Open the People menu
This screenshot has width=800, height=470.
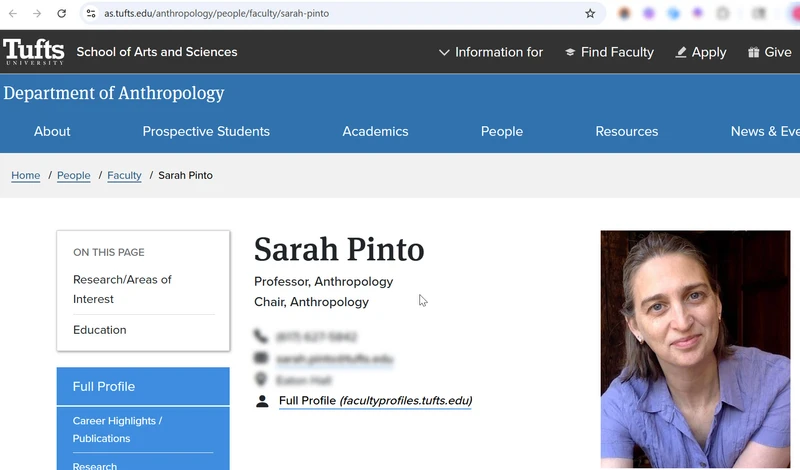click(502, 131)
